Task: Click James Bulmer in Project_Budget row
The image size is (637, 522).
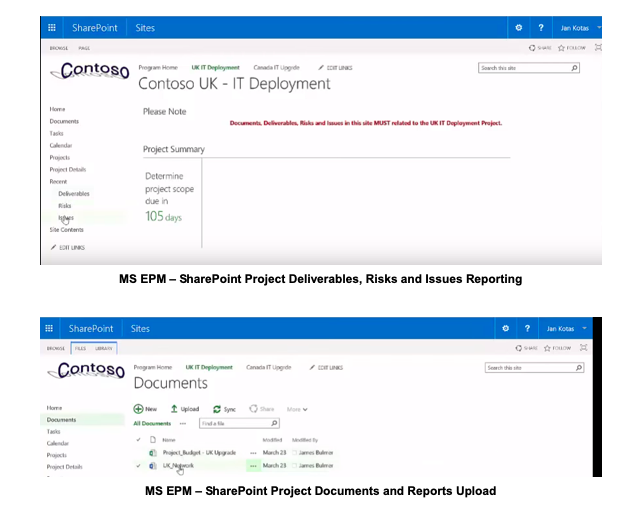Action: point(316,453)
